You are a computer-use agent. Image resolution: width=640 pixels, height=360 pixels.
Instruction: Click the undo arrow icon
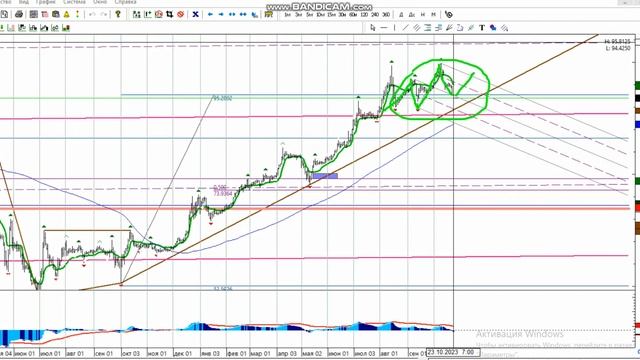(92, 15)
